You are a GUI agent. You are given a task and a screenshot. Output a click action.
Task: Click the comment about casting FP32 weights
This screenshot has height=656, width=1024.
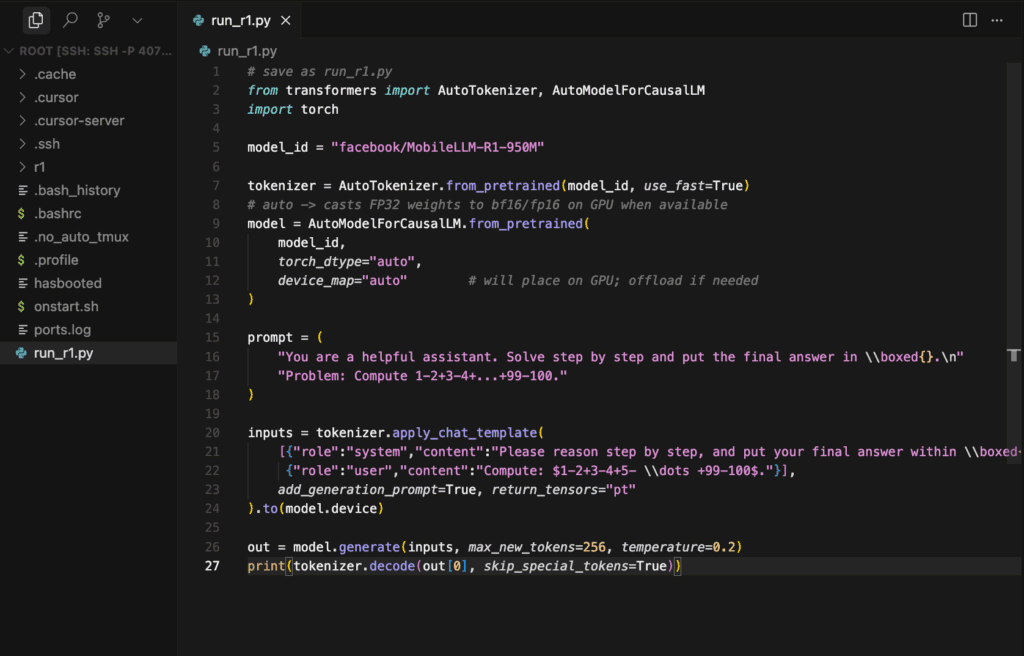(x=487, y=205)
